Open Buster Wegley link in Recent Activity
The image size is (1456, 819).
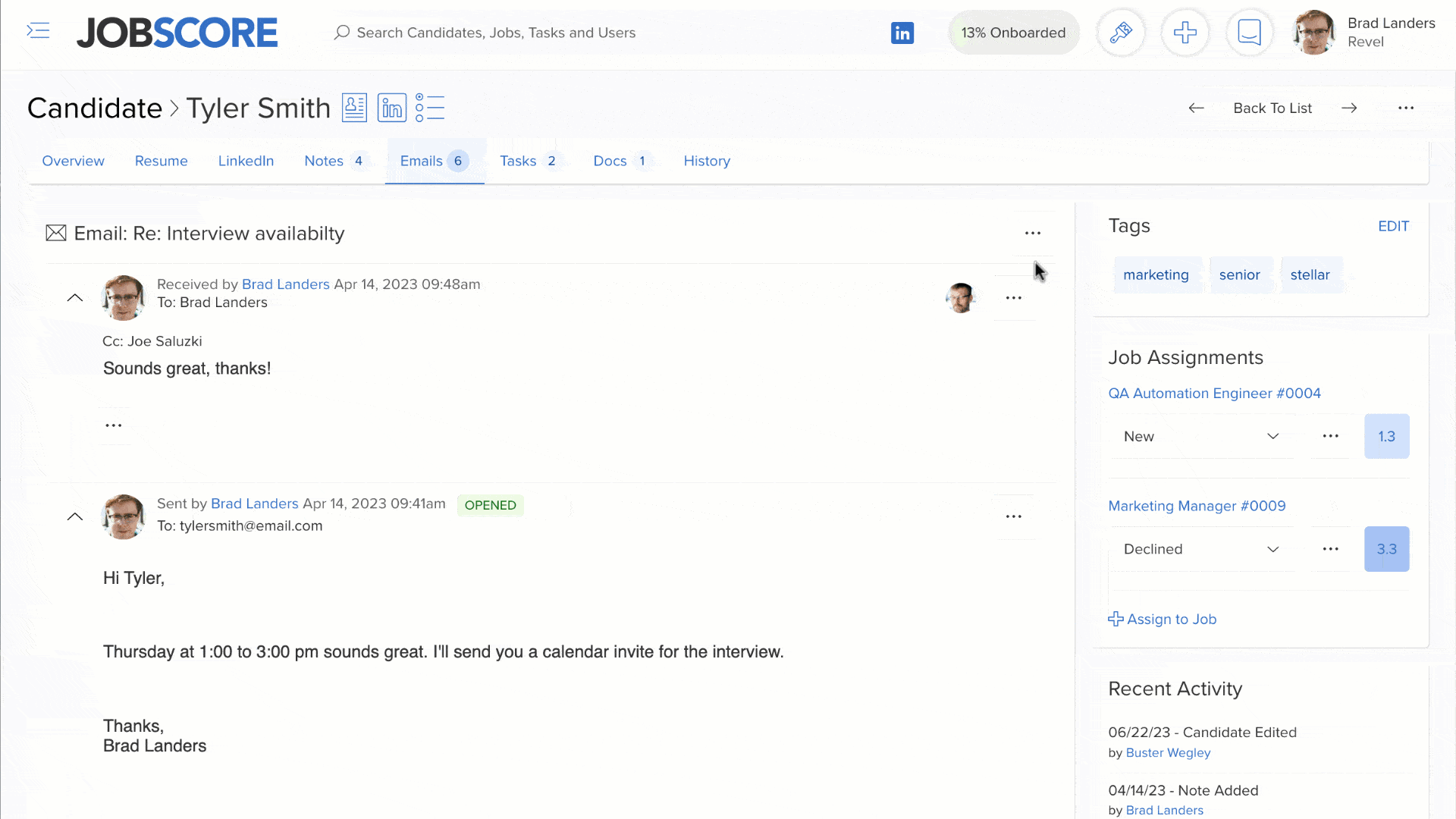pos(1169,752)
